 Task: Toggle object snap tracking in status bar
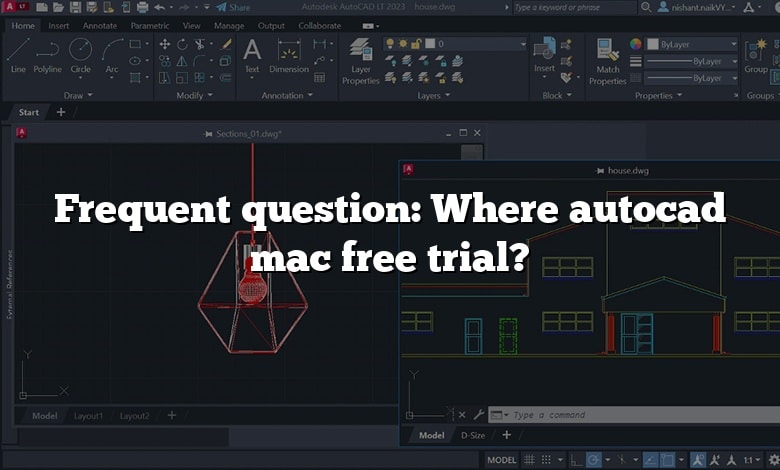(650, 460)
